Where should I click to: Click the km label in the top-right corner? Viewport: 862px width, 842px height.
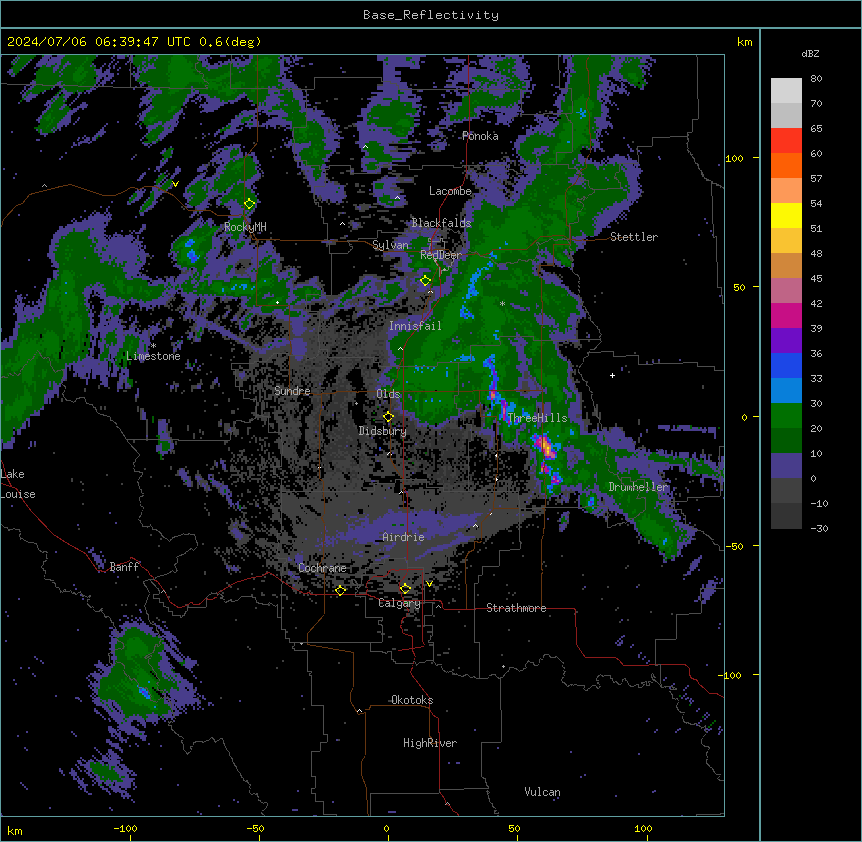(x=745, y=42)
